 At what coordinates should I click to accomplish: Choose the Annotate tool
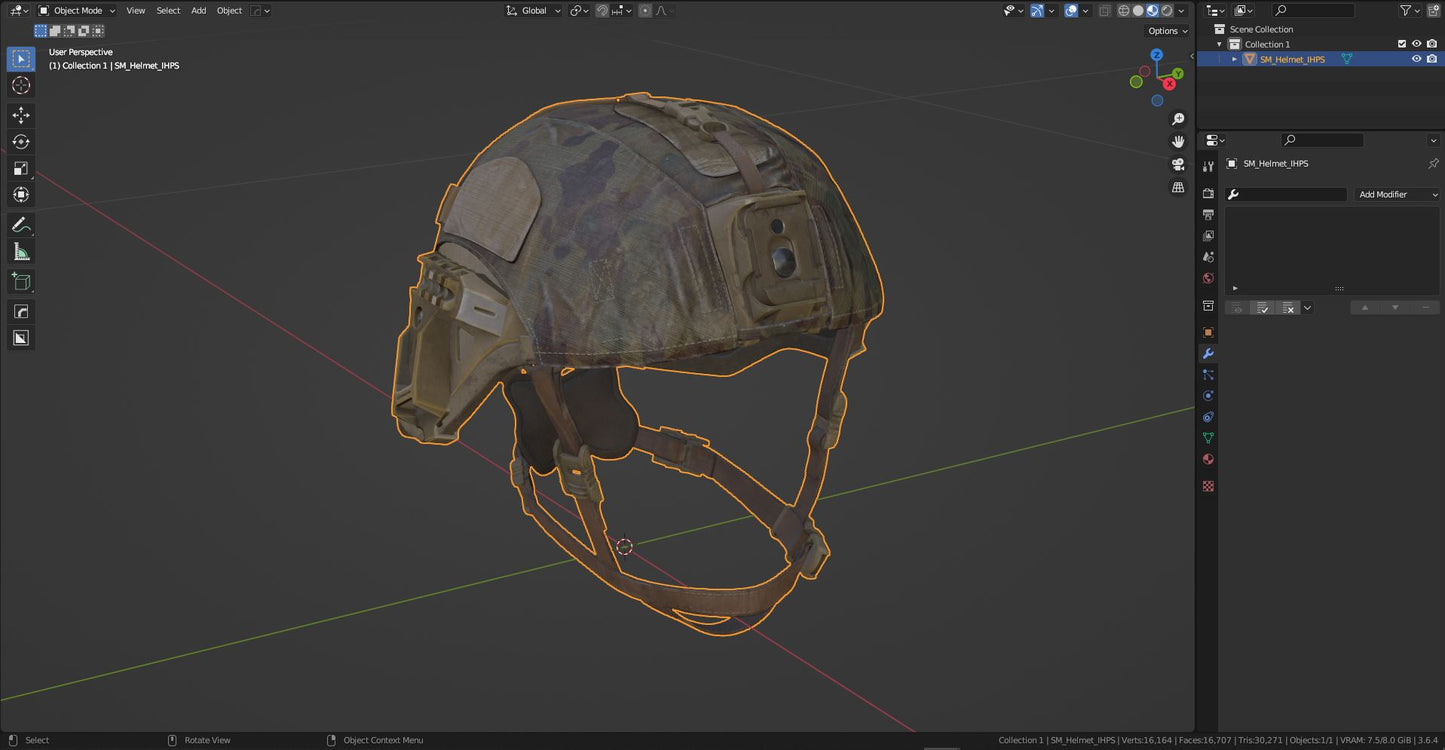[21, 225]
